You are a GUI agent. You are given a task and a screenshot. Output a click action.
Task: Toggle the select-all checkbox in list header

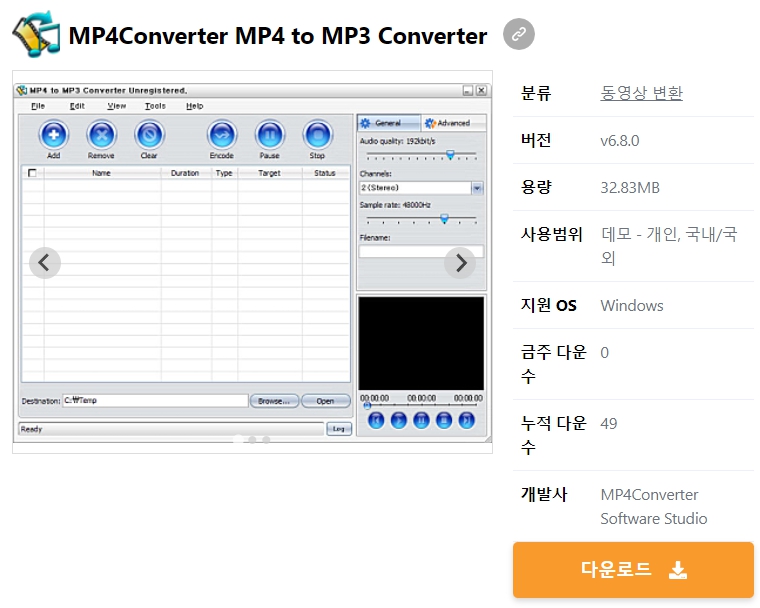coord(32,173)
